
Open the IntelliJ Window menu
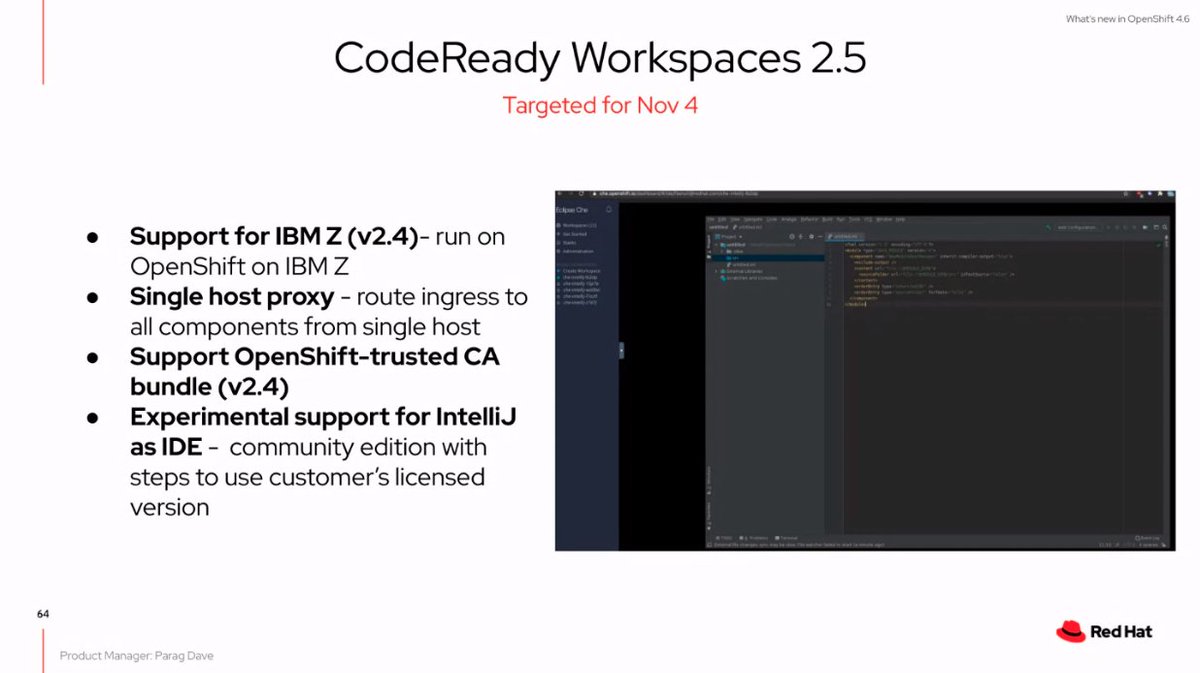coord(884,219)
